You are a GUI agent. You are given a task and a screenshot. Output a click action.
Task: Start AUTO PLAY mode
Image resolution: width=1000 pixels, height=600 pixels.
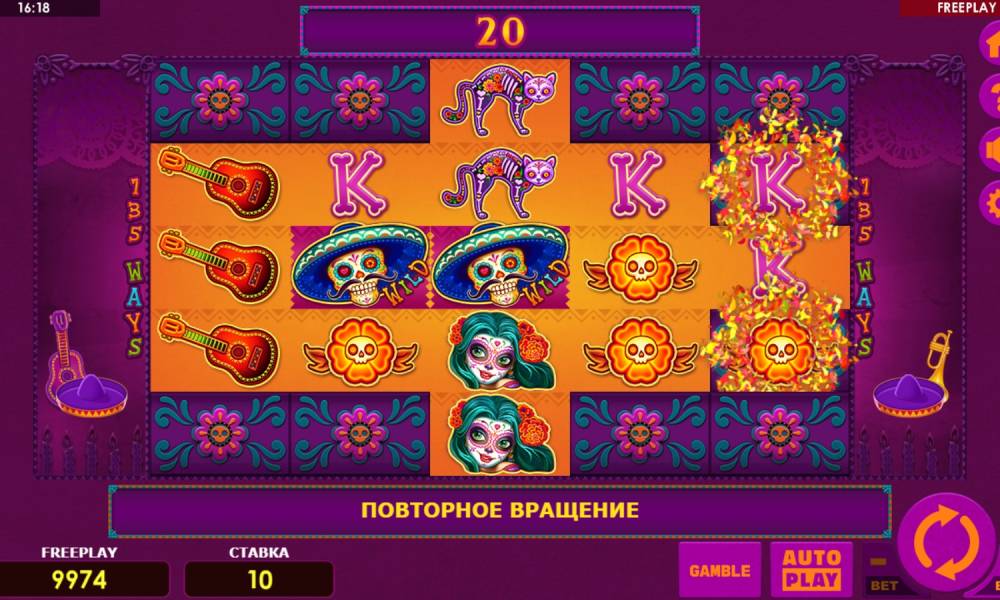pos(811,569)
